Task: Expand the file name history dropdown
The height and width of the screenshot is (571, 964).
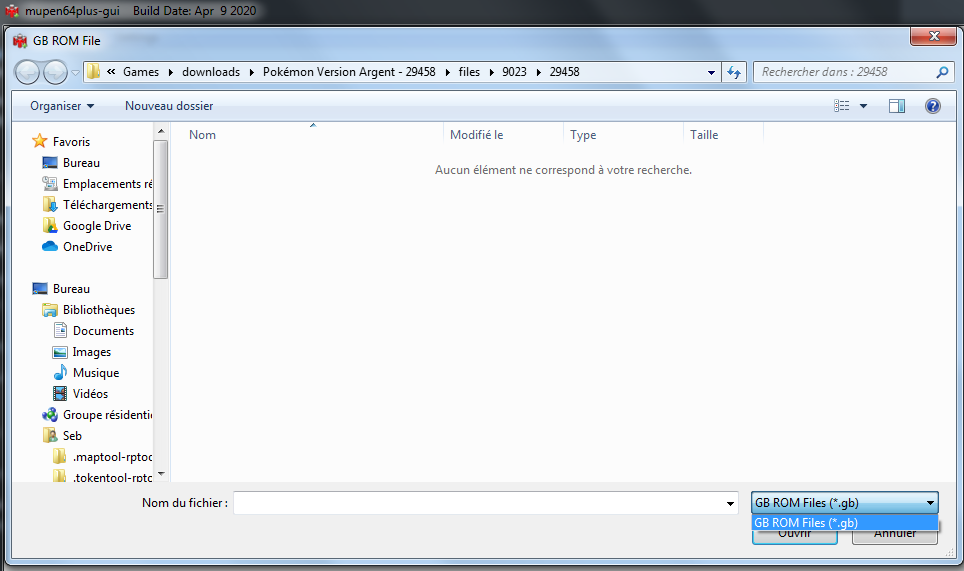Action: pos(730,504)
